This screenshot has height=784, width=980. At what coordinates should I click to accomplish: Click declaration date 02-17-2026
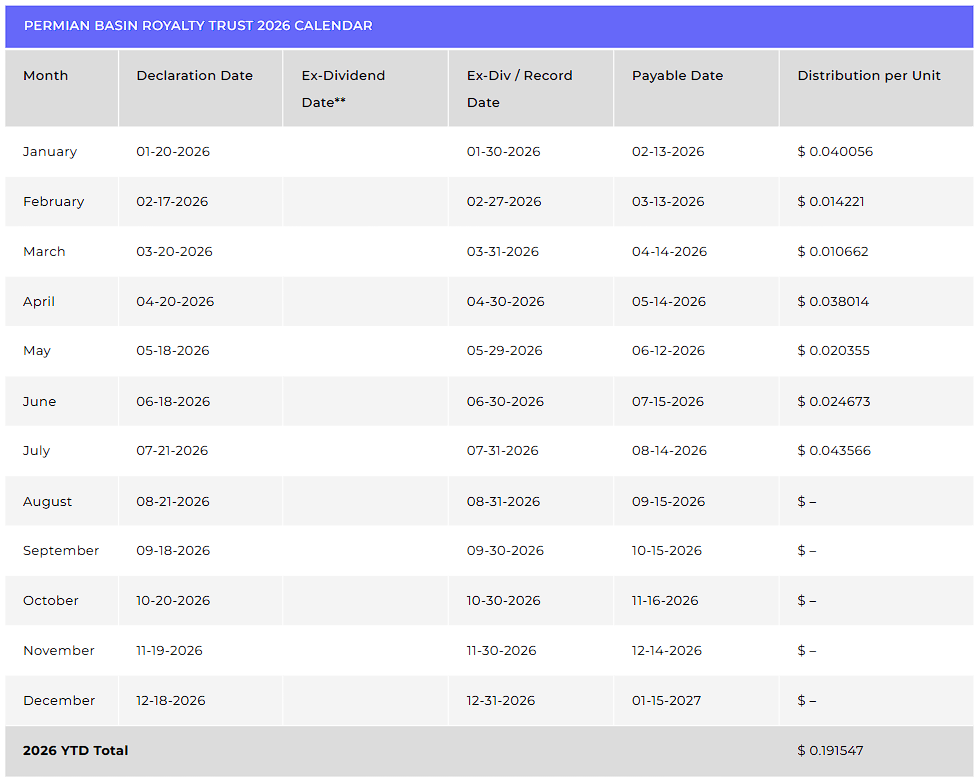172,202
